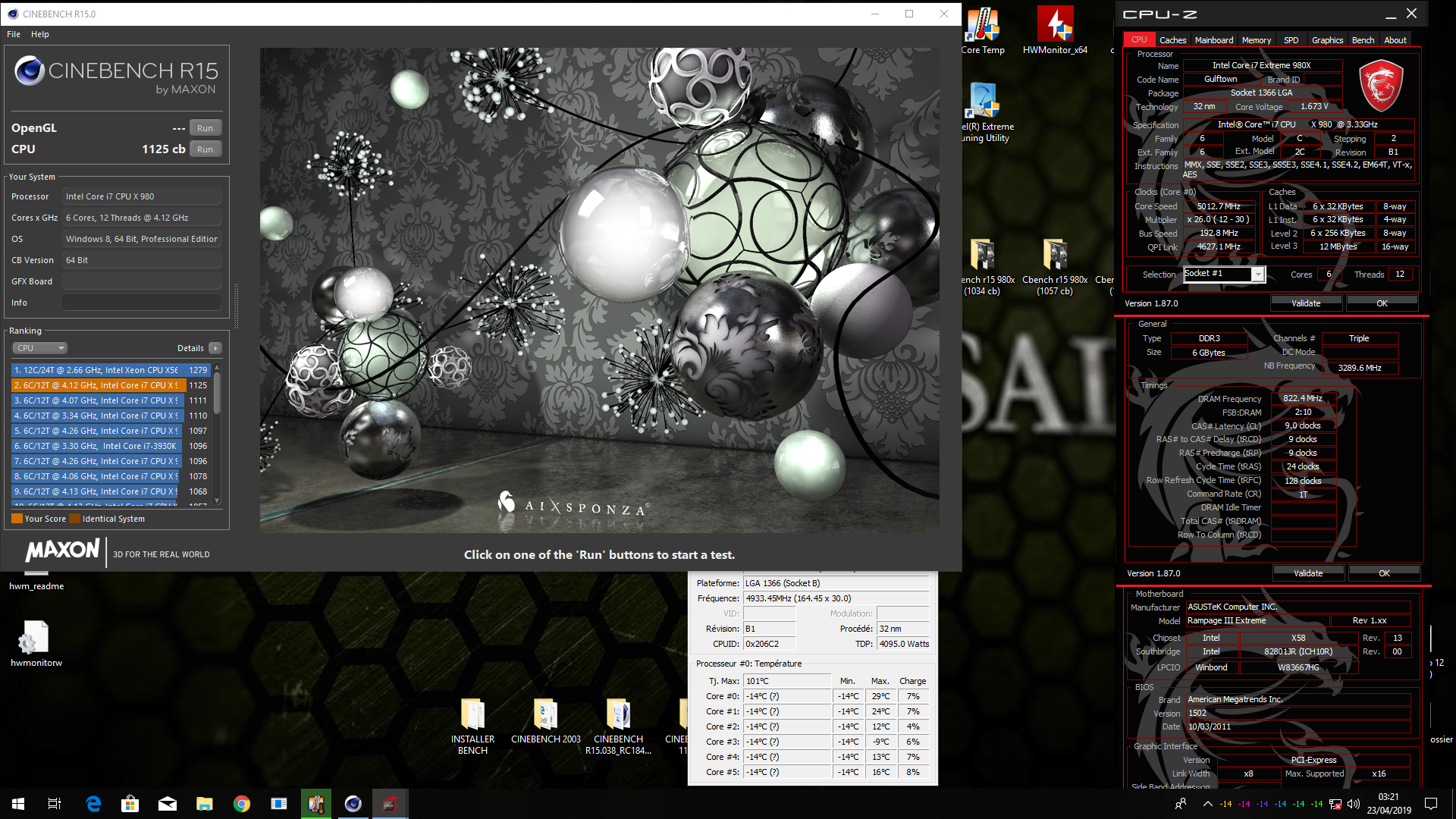Switch to Cinebench via its taskbar icon
Image resolution: width=1456 pixels, height=819 pixels.
pyautogui.click(x=353, y=804)
